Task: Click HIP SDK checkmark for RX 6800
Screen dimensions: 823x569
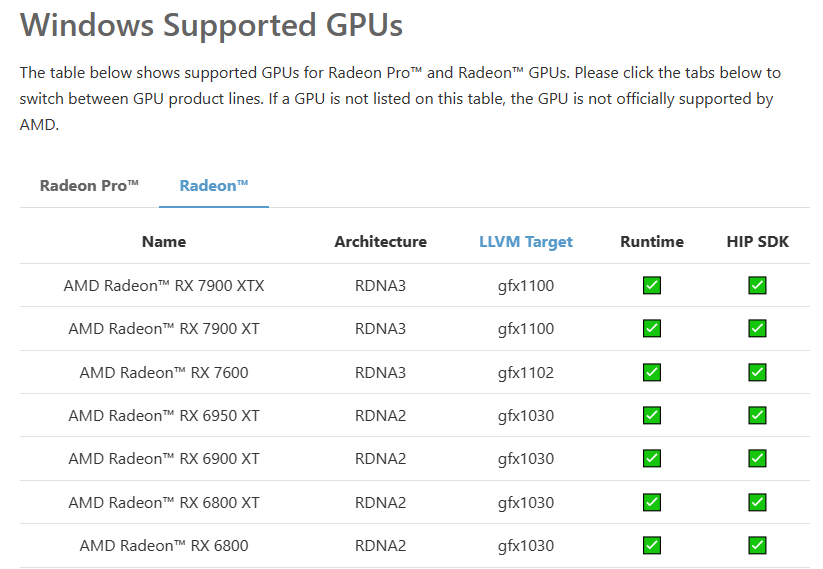Action: [757, 546]
